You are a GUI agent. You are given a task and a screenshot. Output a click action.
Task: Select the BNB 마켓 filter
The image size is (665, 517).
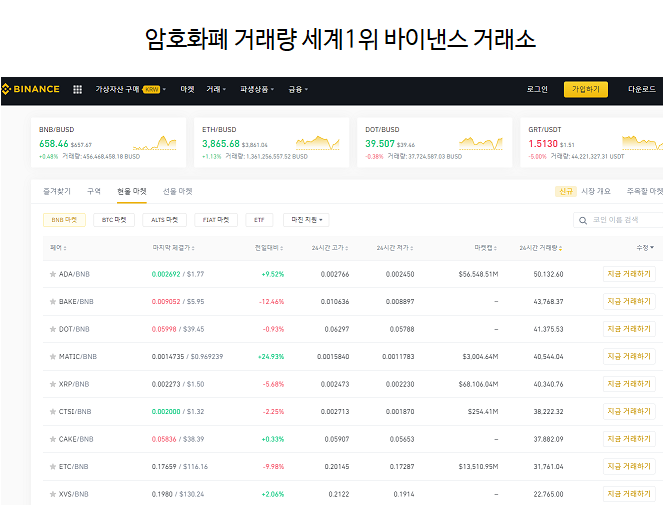(x=64, y=220)
